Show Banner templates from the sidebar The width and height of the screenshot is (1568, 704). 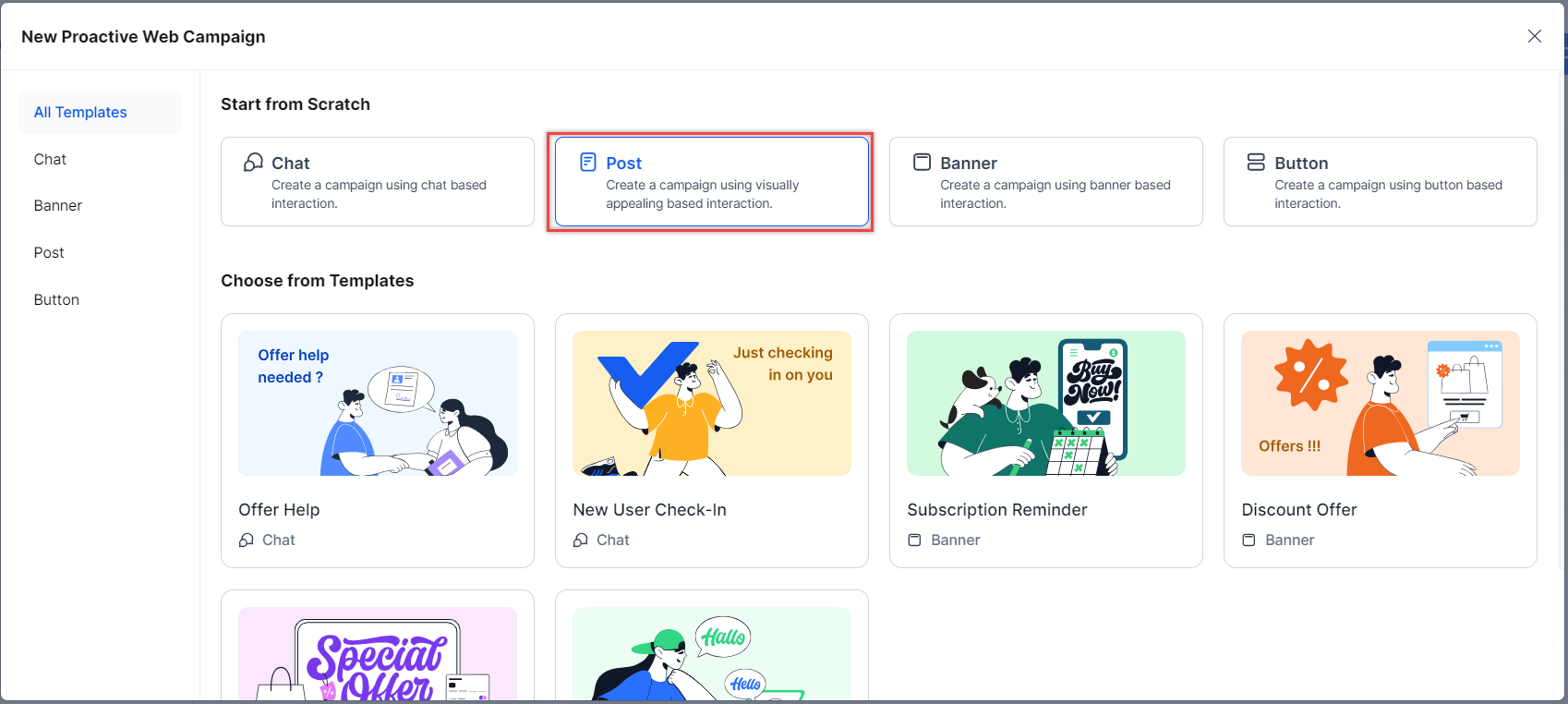coord(58,206)
